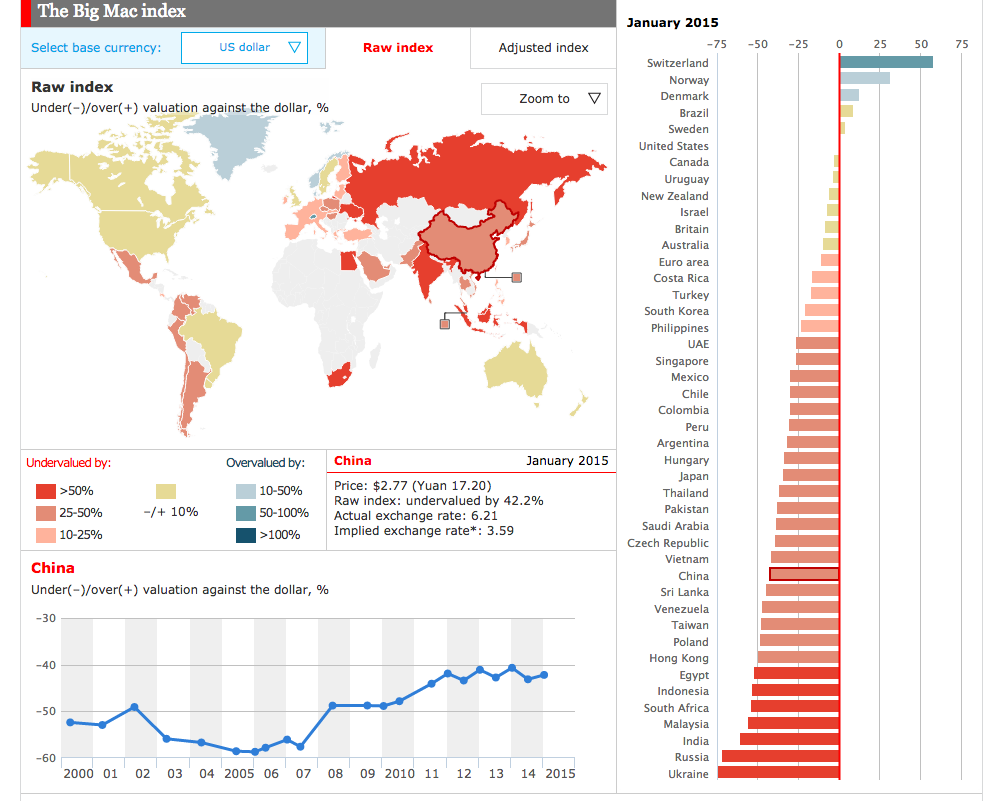The image size is (999, 801).
Task: Select Switzerland's bar in the bar chart
Action: pos(886,63)
